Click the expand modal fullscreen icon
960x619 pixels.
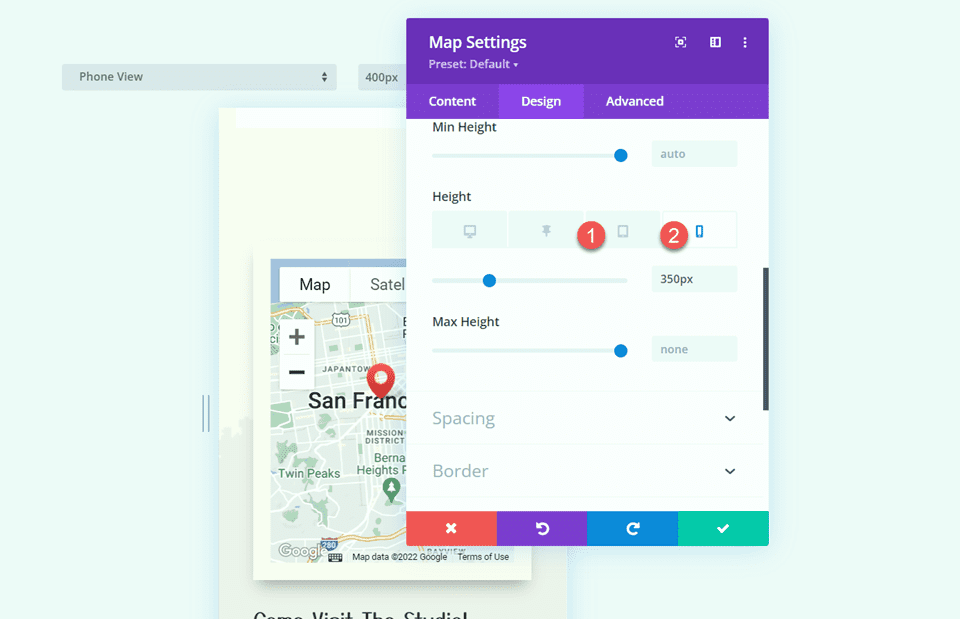[x=681, y=42]
